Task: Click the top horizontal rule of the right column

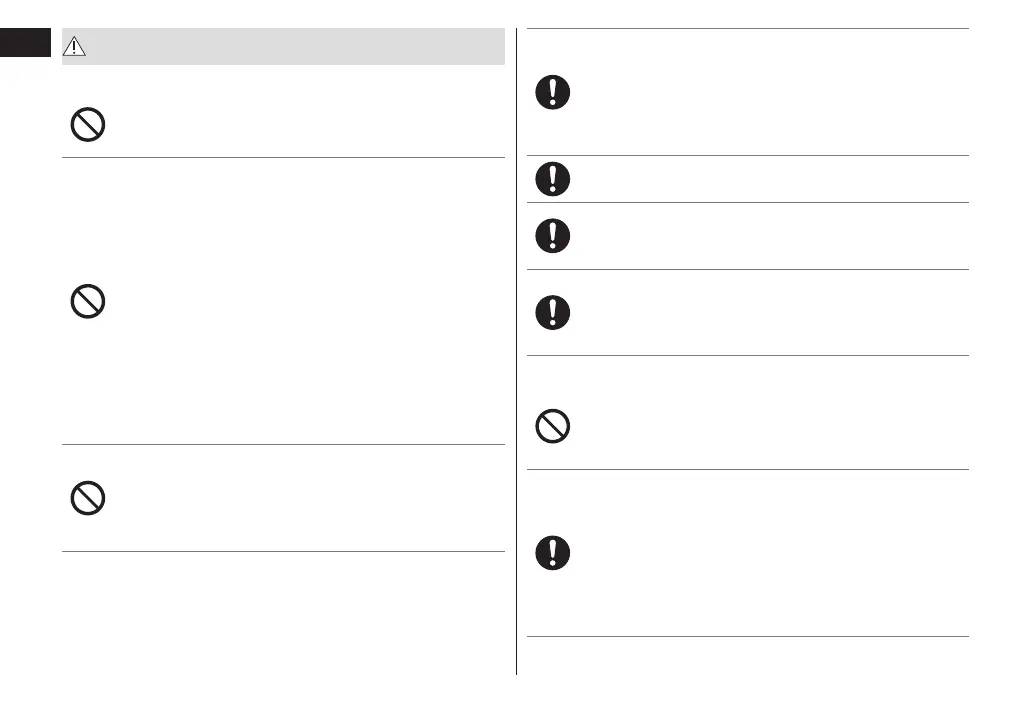Action: click(747, 29)
